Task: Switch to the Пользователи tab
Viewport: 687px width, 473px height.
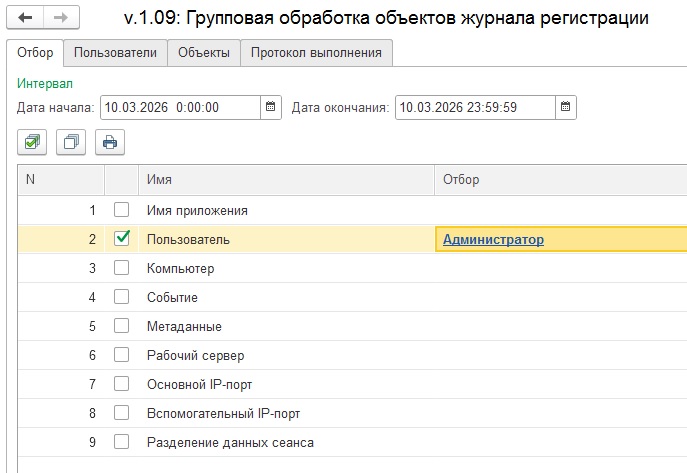Action: tap(116, 52)
